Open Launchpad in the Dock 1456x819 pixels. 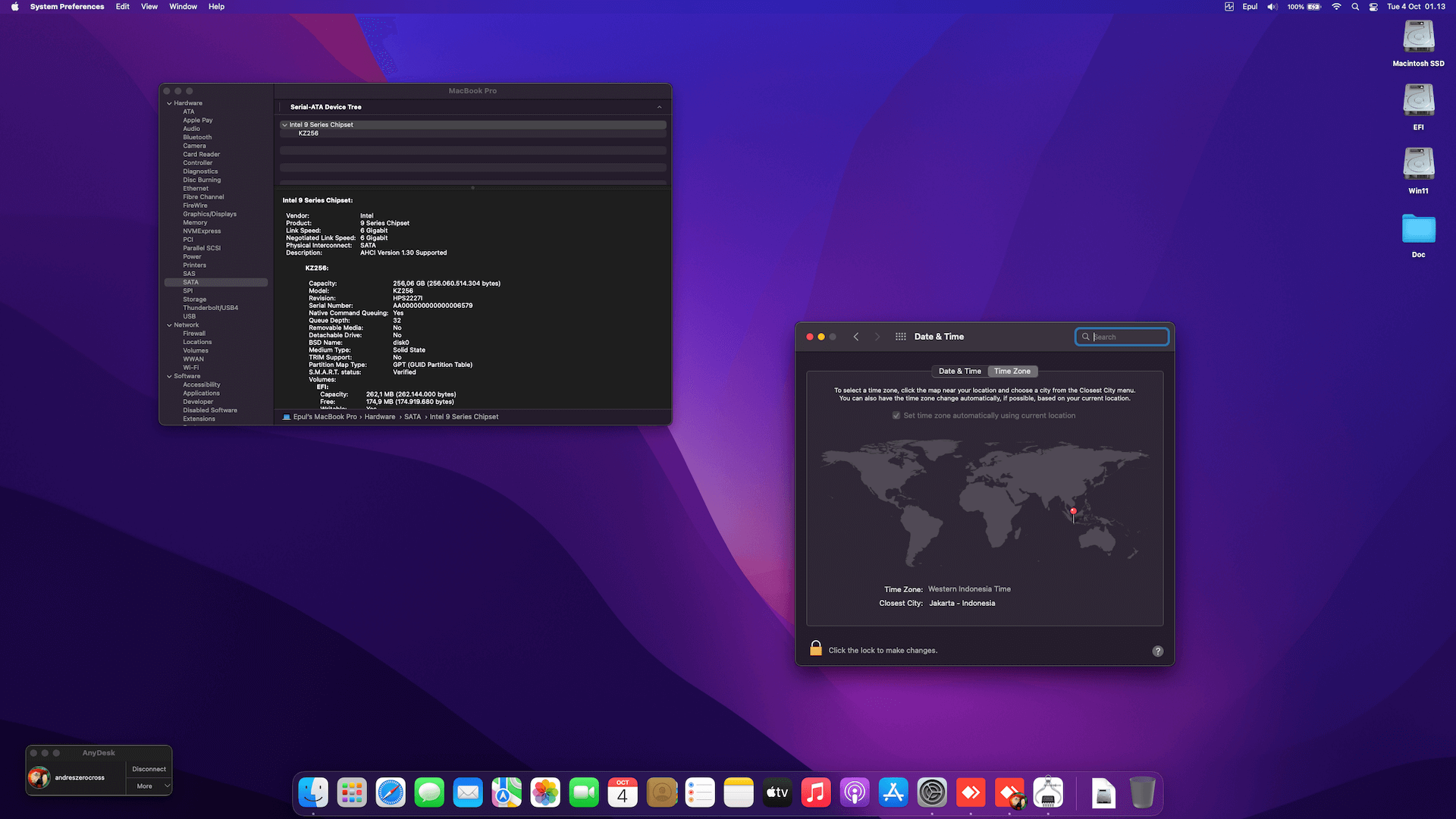point(352,792)
